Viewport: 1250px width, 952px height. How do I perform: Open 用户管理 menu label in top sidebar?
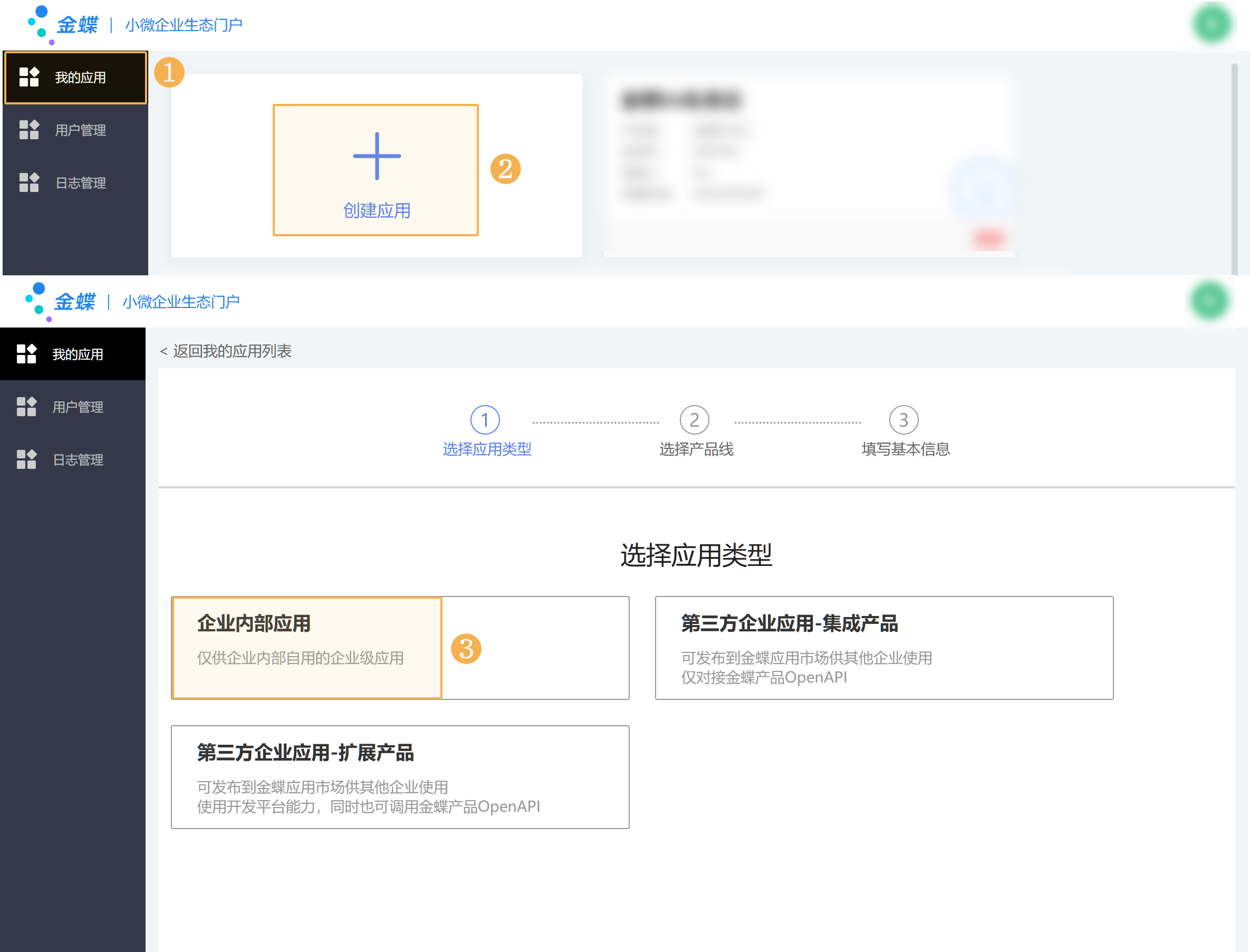pyautogui.click(x=81, y=130)
